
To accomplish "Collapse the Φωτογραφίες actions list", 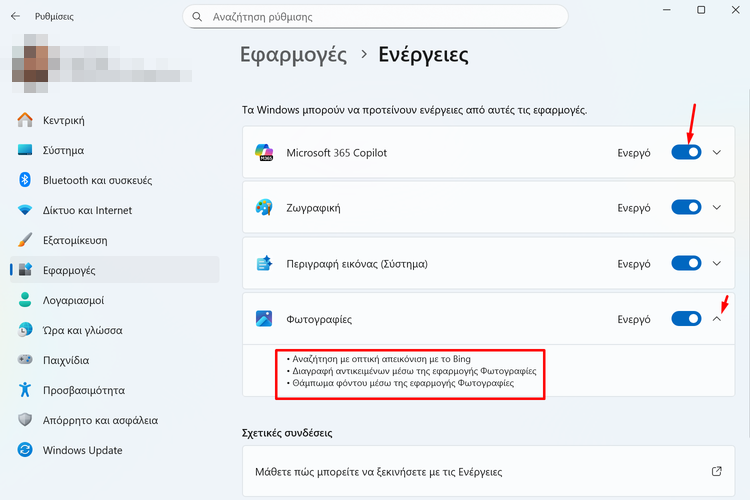I will [716, 319].
